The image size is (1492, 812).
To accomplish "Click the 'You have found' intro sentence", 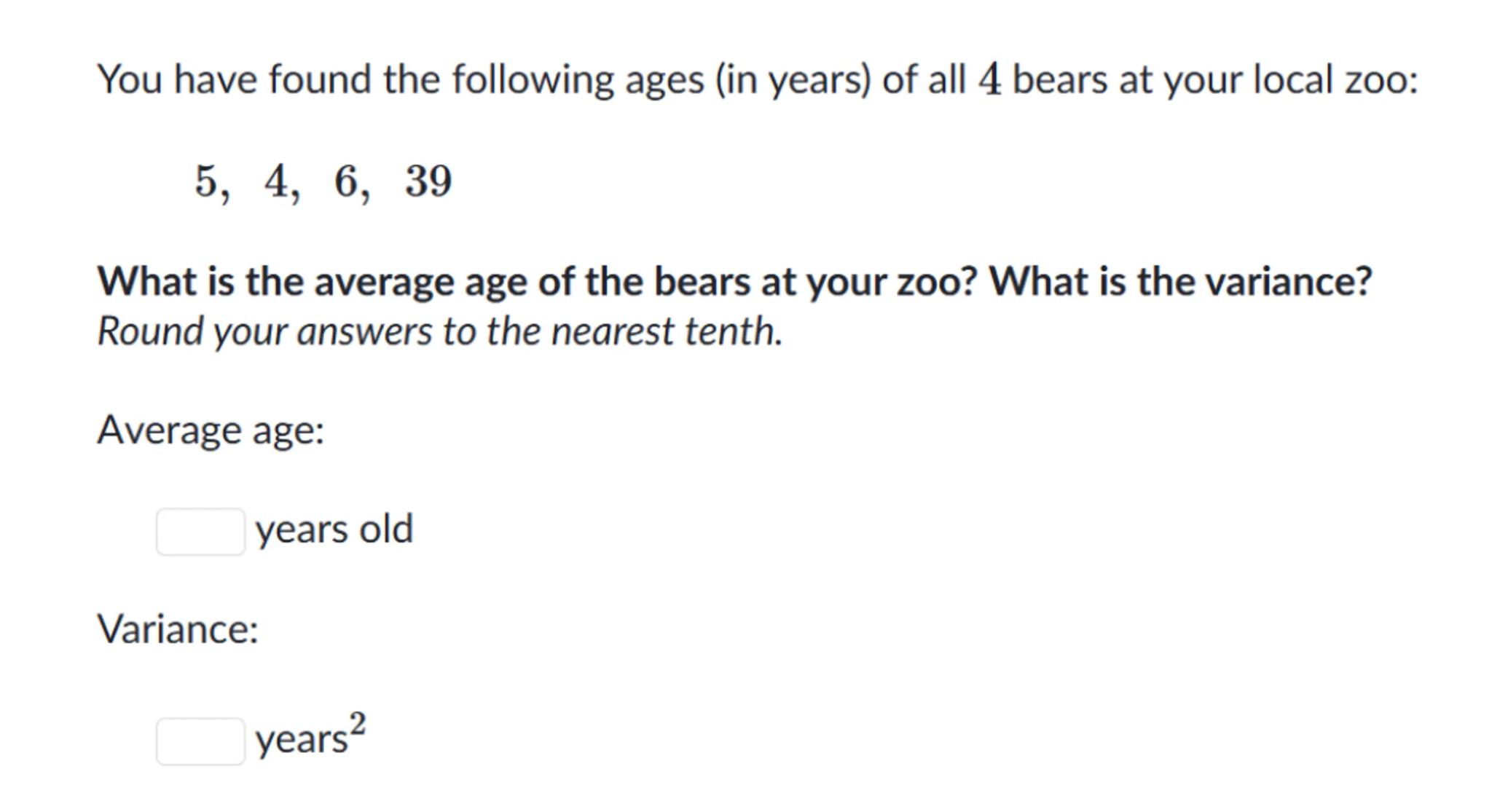I will (758, 79).
